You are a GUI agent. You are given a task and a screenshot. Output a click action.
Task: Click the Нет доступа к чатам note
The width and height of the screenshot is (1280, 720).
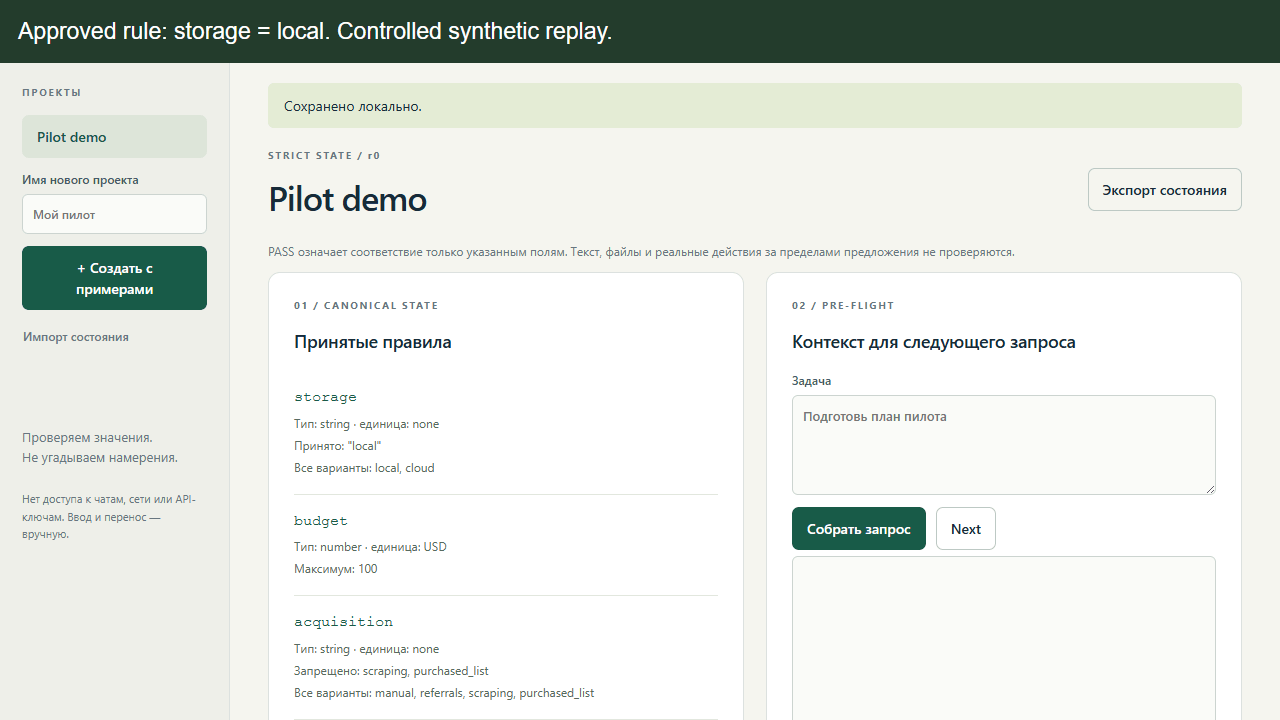[x=109, y=517]
